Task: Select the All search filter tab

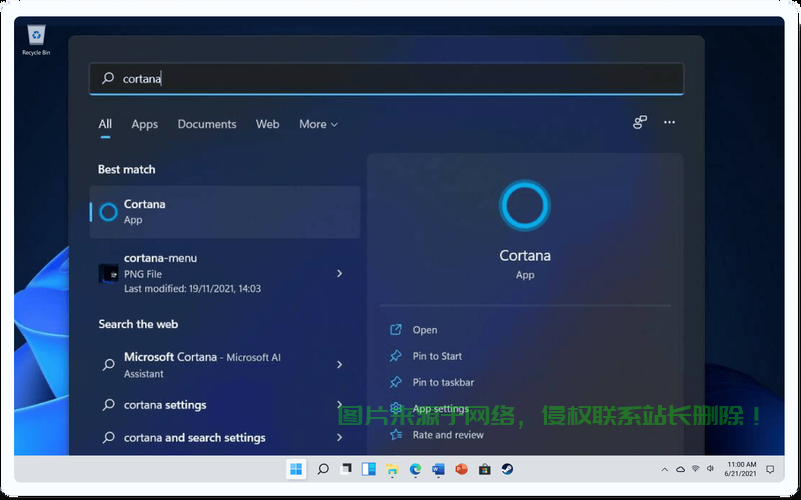Action: click(x=105, y=124)
